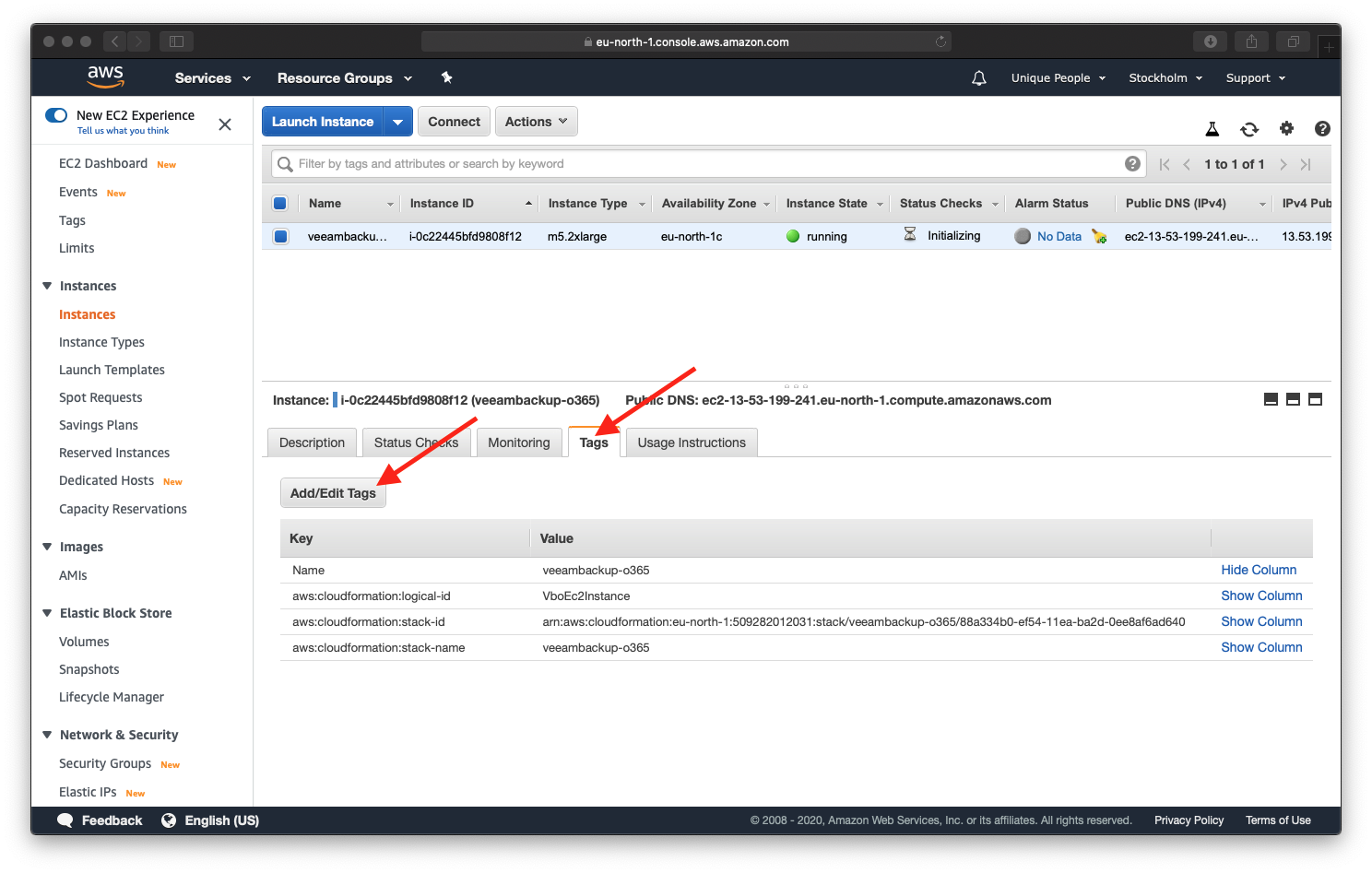1372x873 pixels.
Task: Minimize the instance details pane
Action: pos(1271,399)
